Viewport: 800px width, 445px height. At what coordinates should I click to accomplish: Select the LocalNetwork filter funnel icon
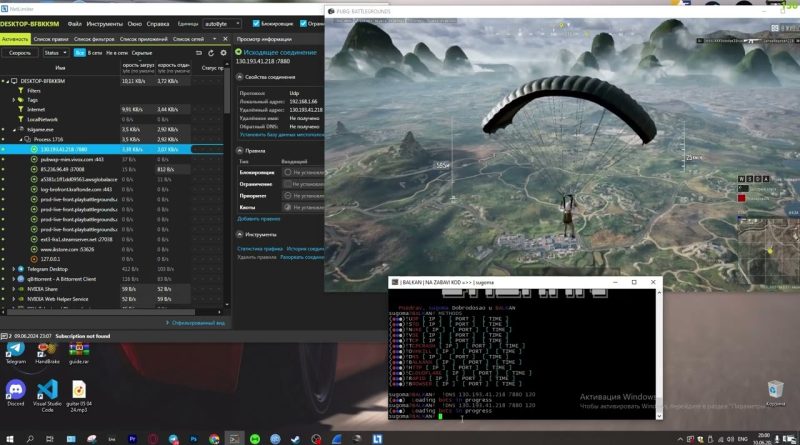(21, 119)
